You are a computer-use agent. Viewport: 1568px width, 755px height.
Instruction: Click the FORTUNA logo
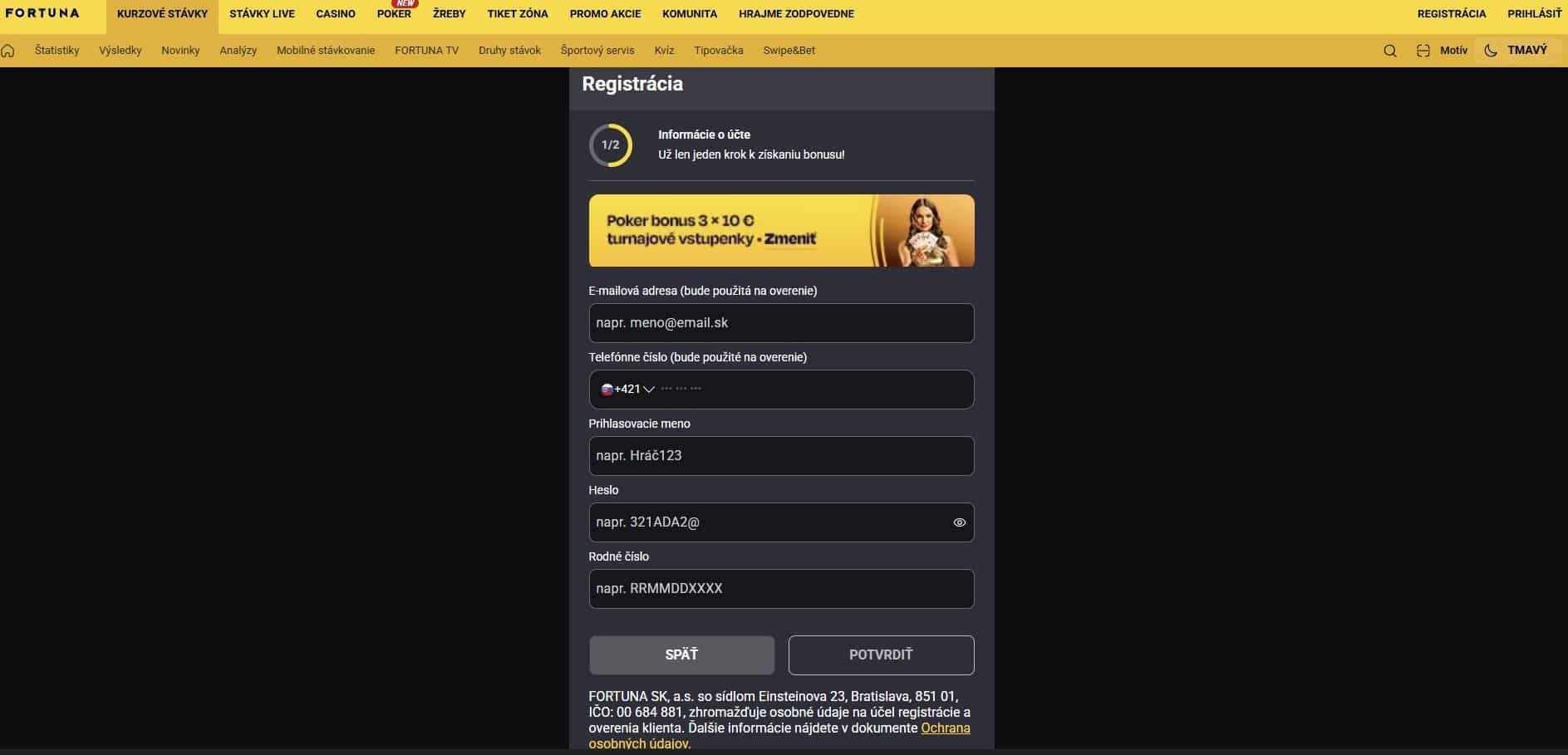coord(42,13)
